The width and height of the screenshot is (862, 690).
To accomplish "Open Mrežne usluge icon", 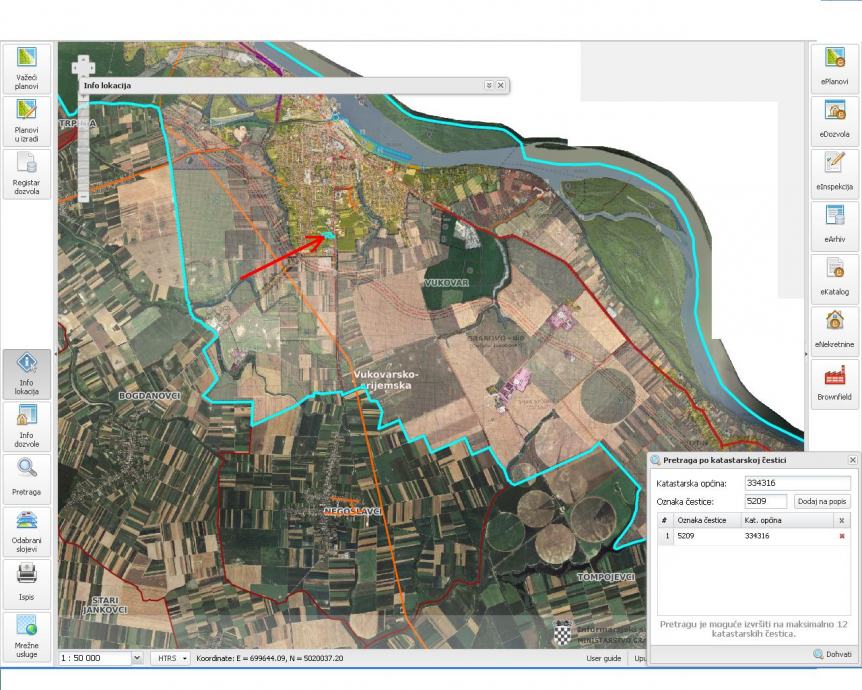I will [26, 637].
